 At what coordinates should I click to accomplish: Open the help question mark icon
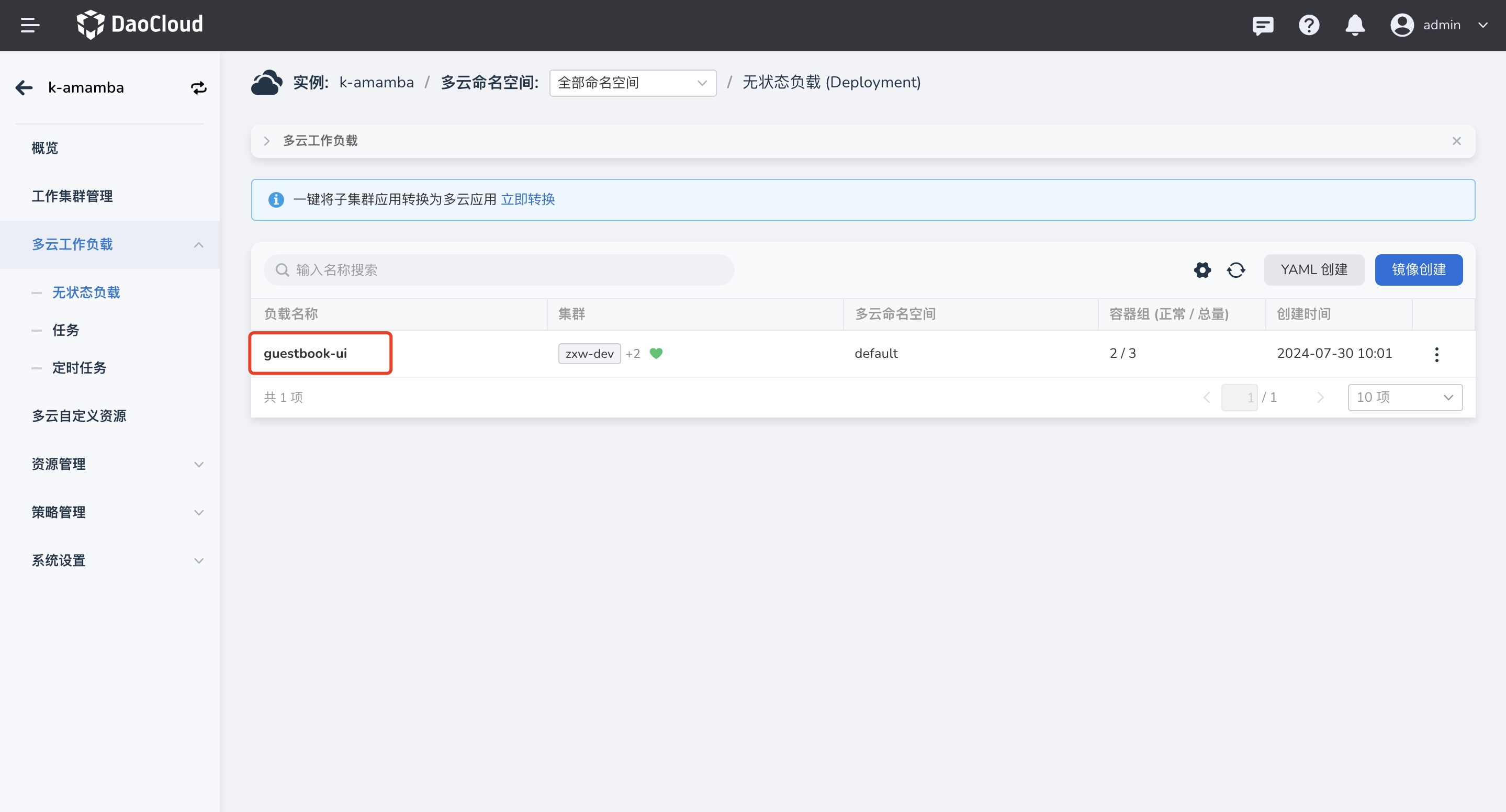coord(1308,25)
